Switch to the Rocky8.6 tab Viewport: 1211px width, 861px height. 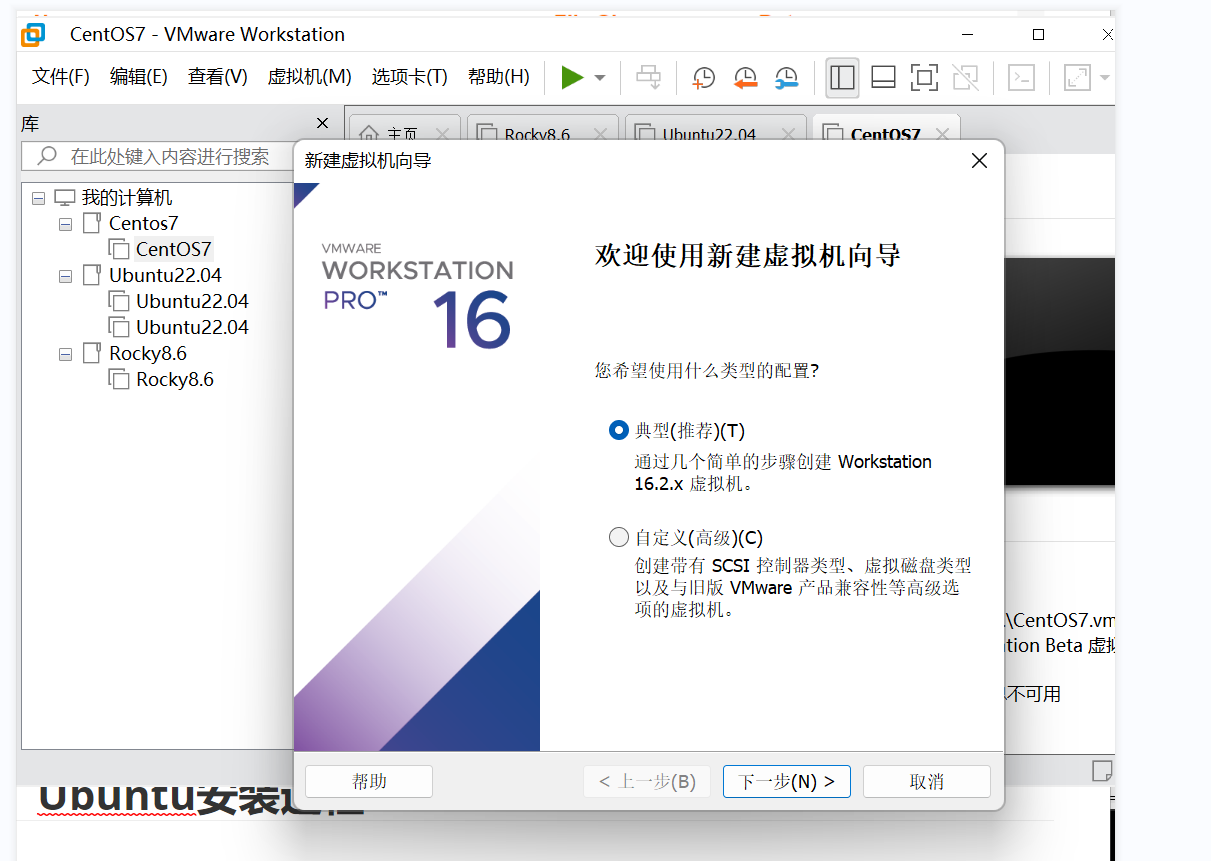537,133
